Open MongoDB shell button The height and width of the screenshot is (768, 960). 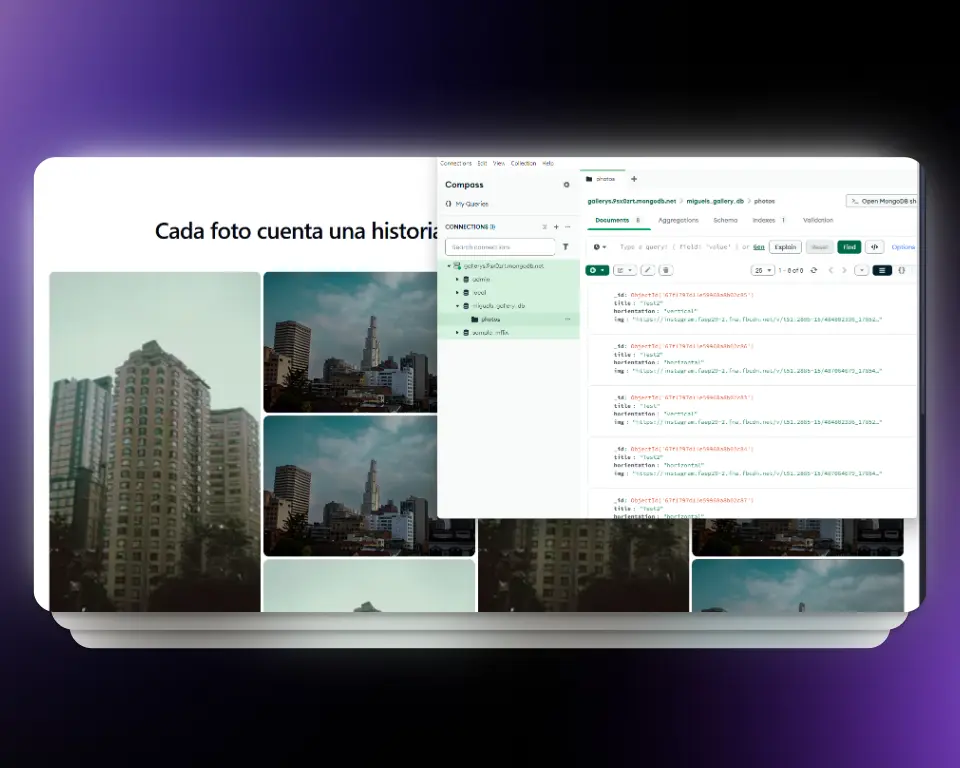coord(882,201)
